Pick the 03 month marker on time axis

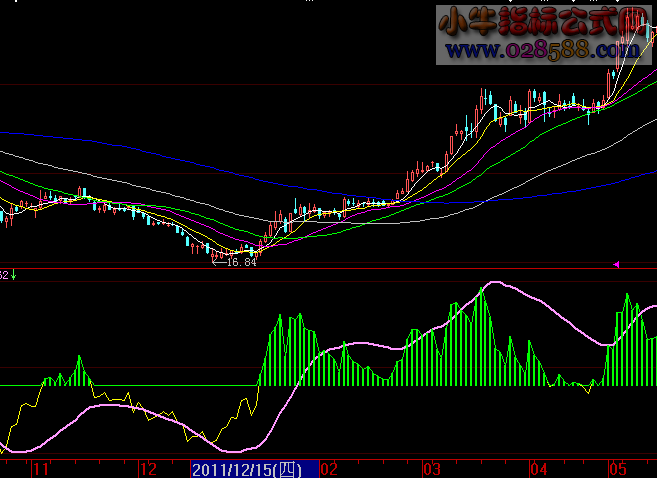click(431, 469)
